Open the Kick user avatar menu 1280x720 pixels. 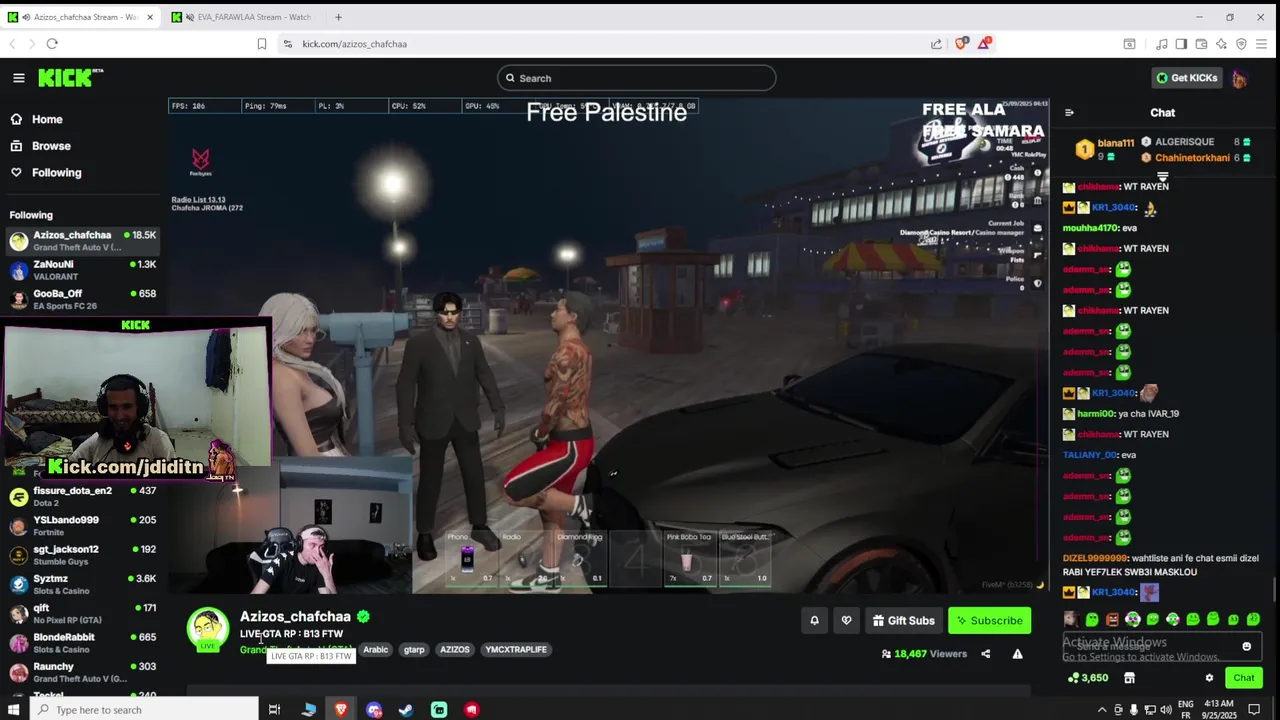pyautogui.click(x=1240, y=78)
